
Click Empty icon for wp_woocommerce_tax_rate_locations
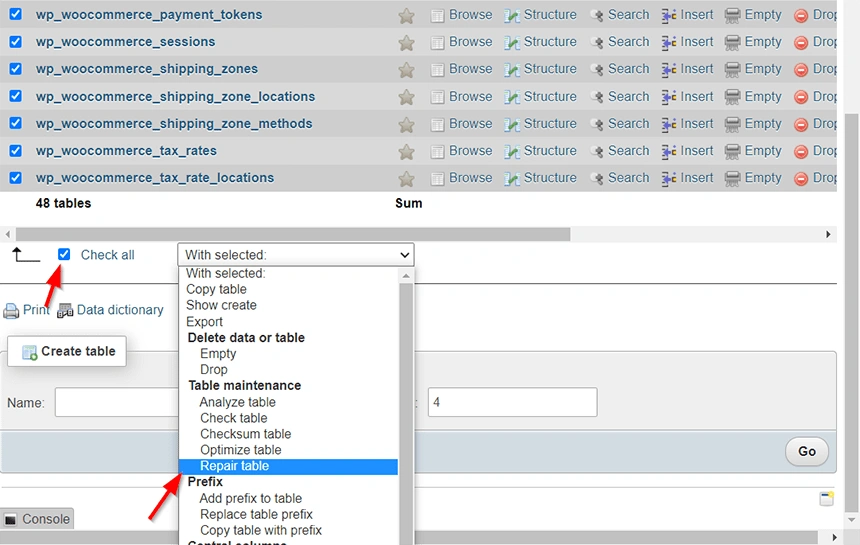click(733, 178)
